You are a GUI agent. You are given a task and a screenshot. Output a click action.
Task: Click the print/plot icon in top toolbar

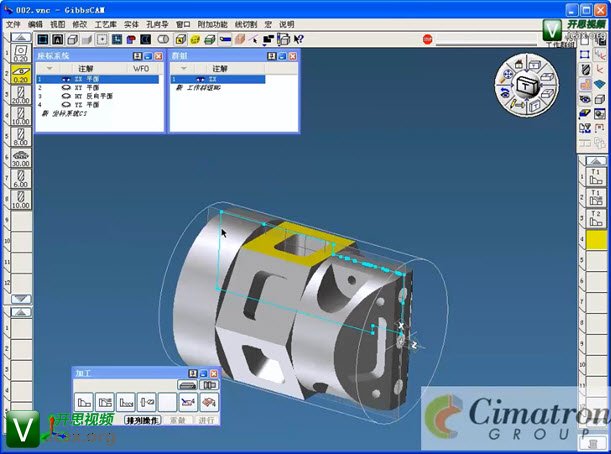tap(284, 39)
